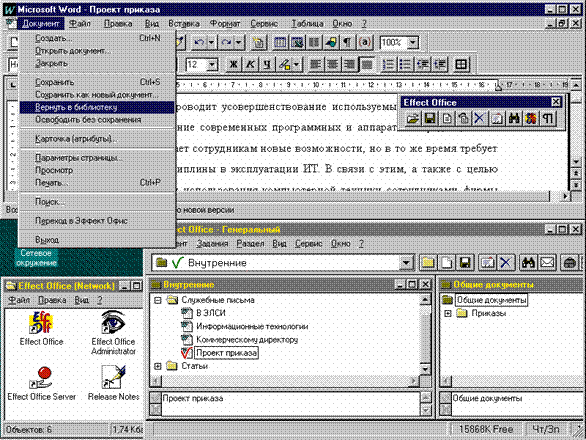Open the 100% zoom dropdown
Screen dimensions: 586x440
point(413,43)
